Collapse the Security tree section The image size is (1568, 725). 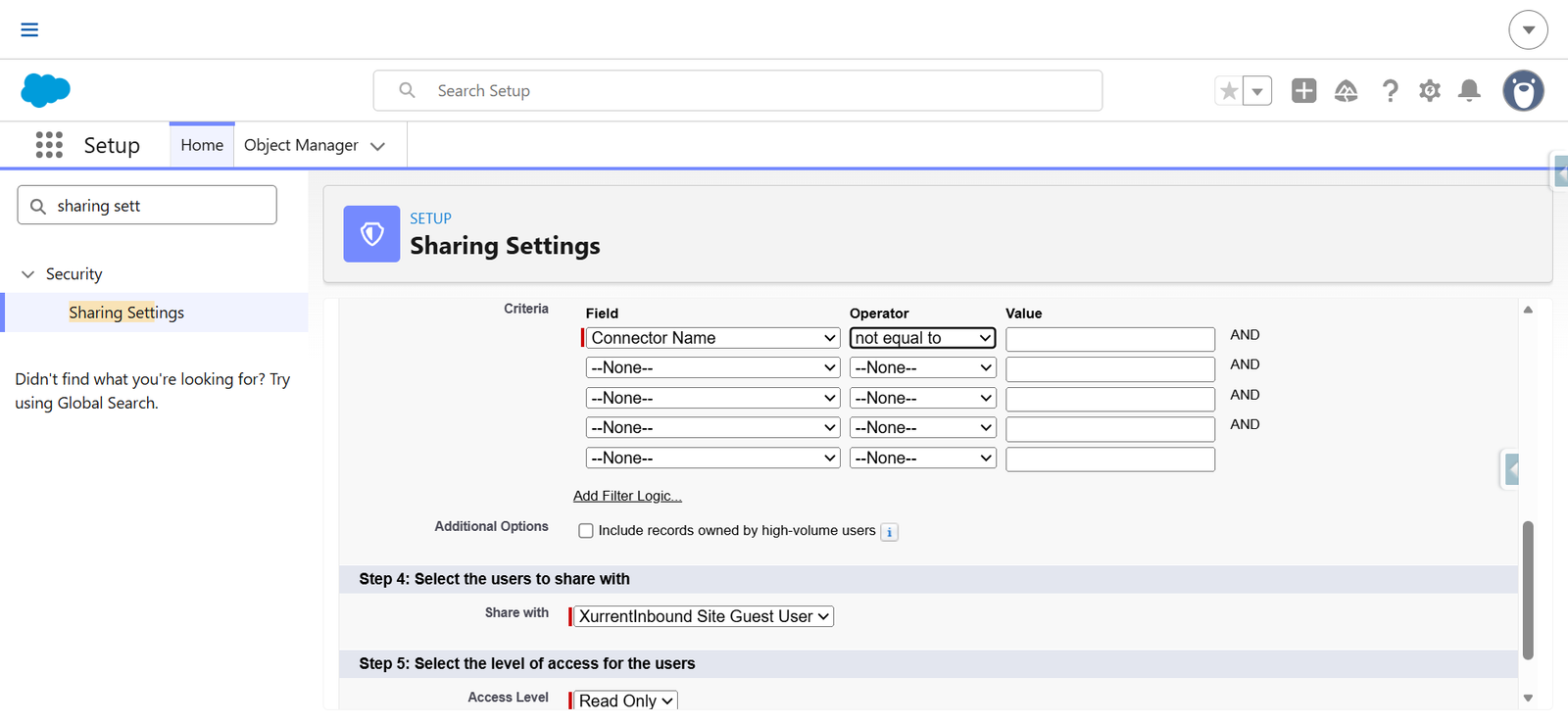(27, 274)
